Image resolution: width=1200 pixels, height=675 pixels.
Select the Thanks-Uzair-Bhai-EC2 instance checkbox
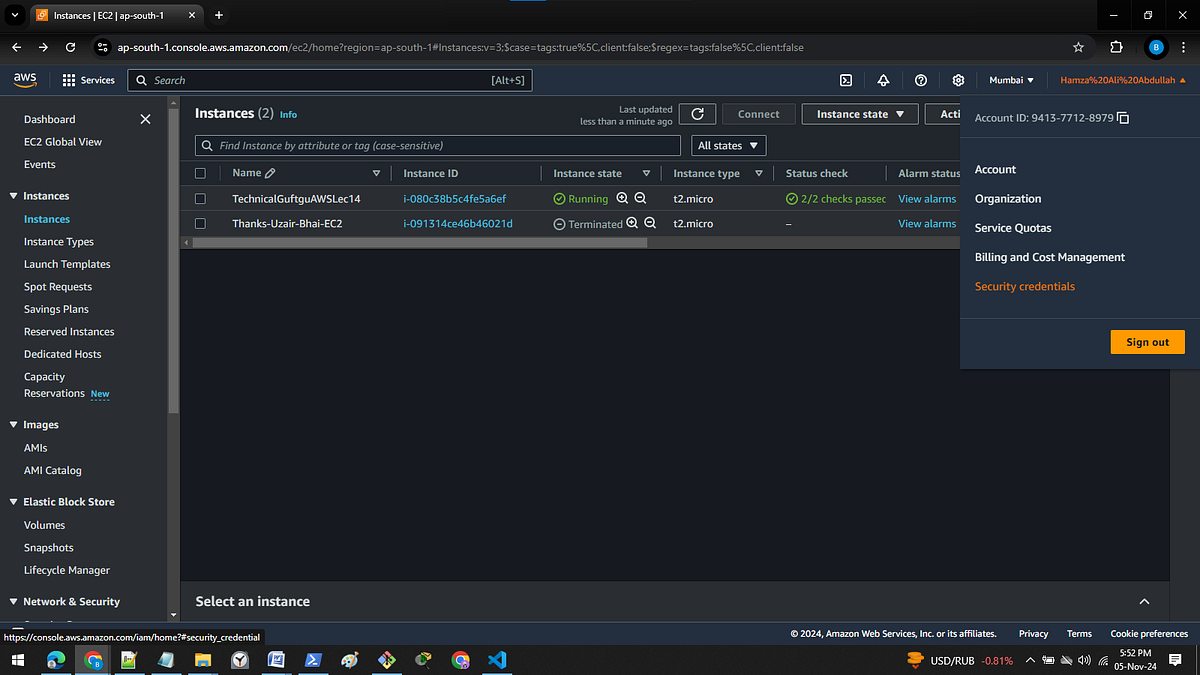(200, 223)
